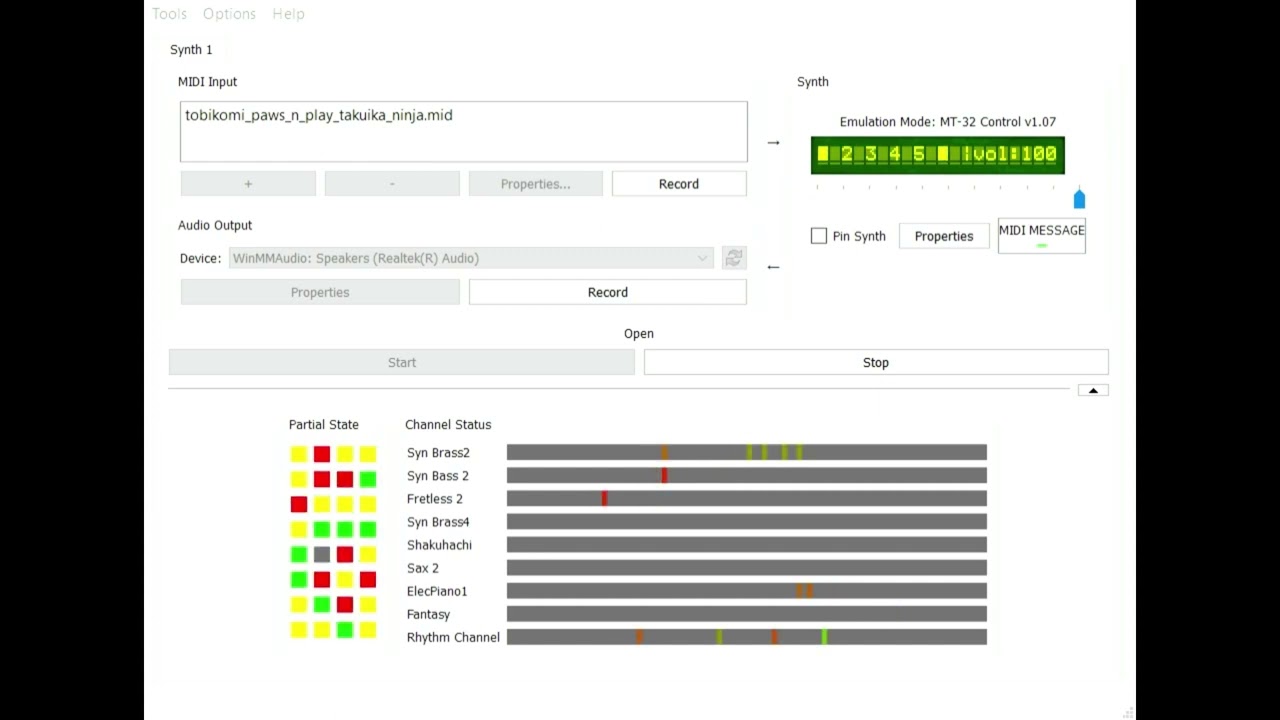Click the MT-32 LCD display
1280x720 pixels.
tap(938, 155)
